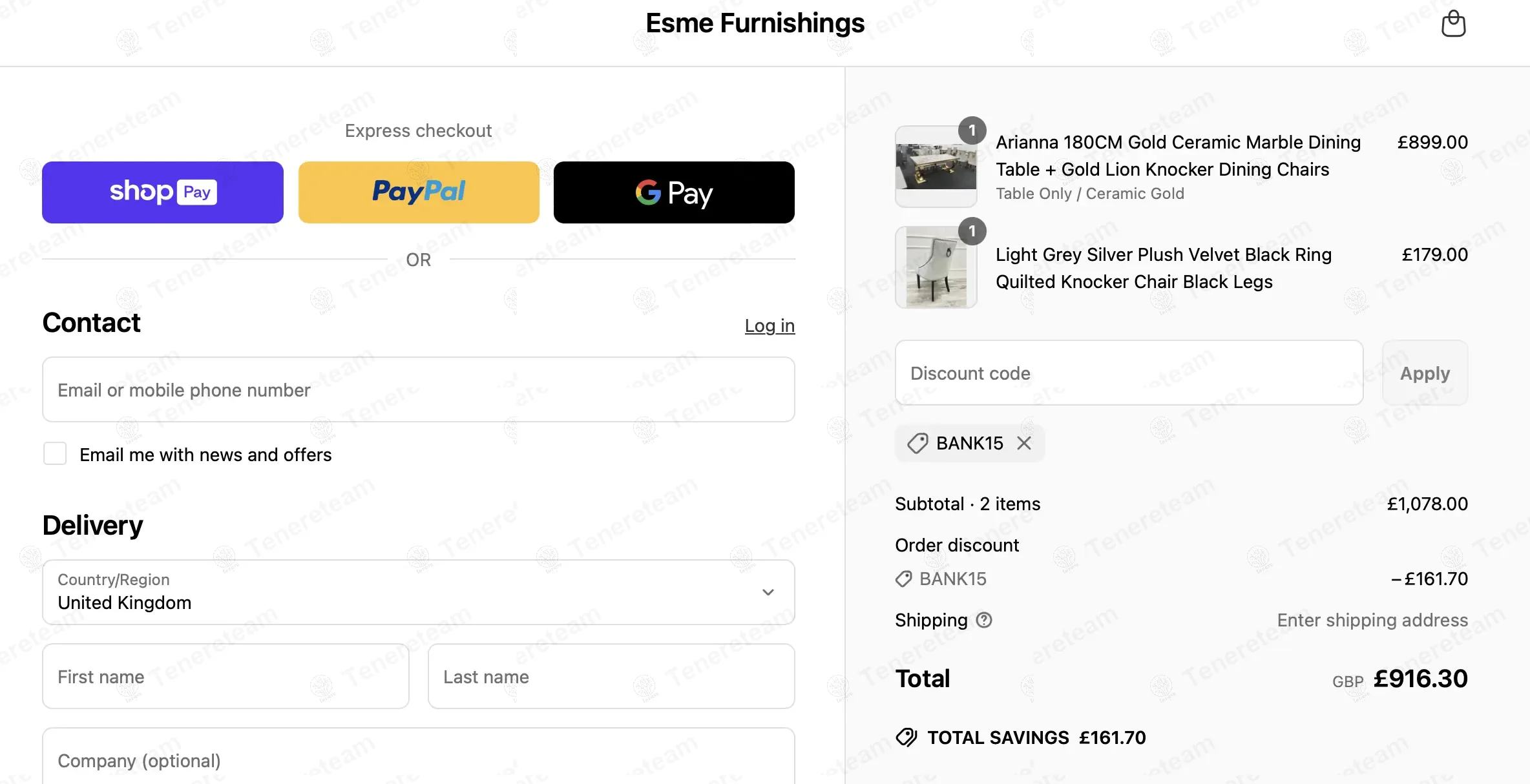Click the Order discount BANK15 tag icon
Viewport: 1530px width, 784px height.
click(903, 579)
